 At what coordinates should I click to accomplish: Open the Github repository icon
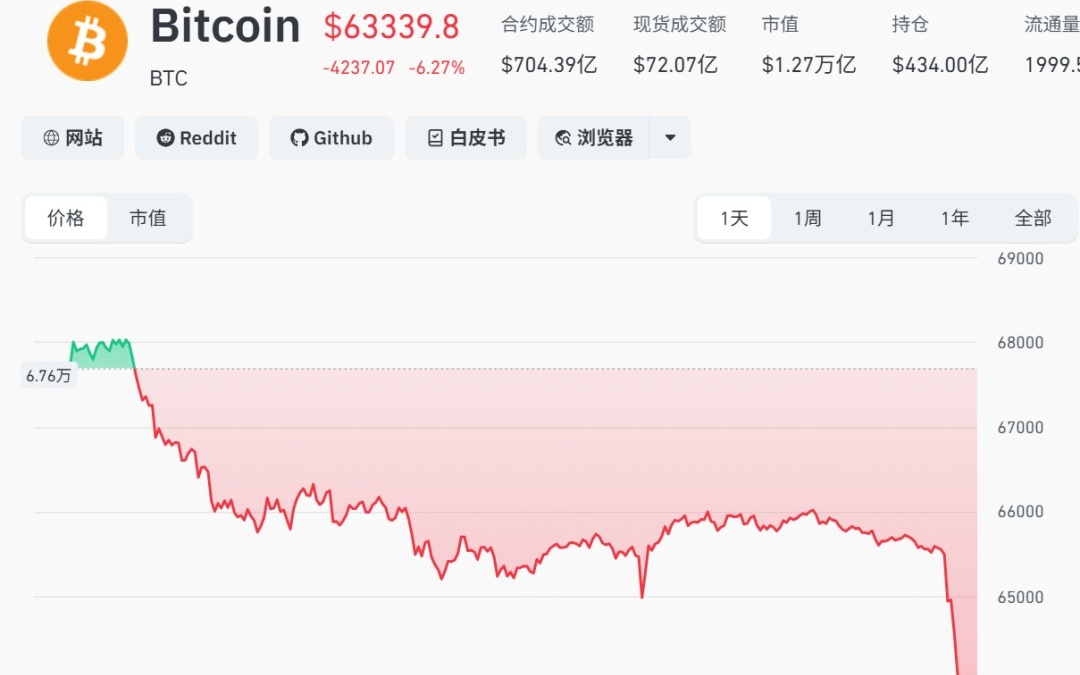[x=301, y=138]
